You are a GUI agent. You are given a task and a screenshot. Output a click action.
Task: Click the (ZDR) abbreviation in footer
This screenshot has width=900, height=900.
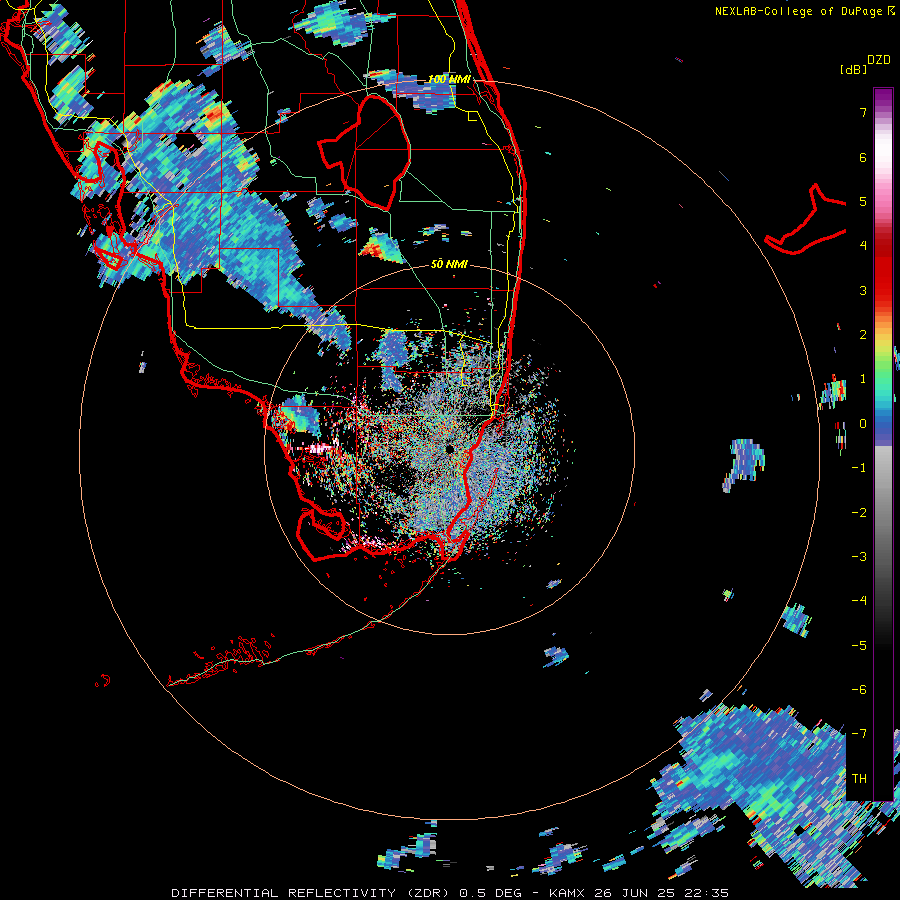coord(429,893)
